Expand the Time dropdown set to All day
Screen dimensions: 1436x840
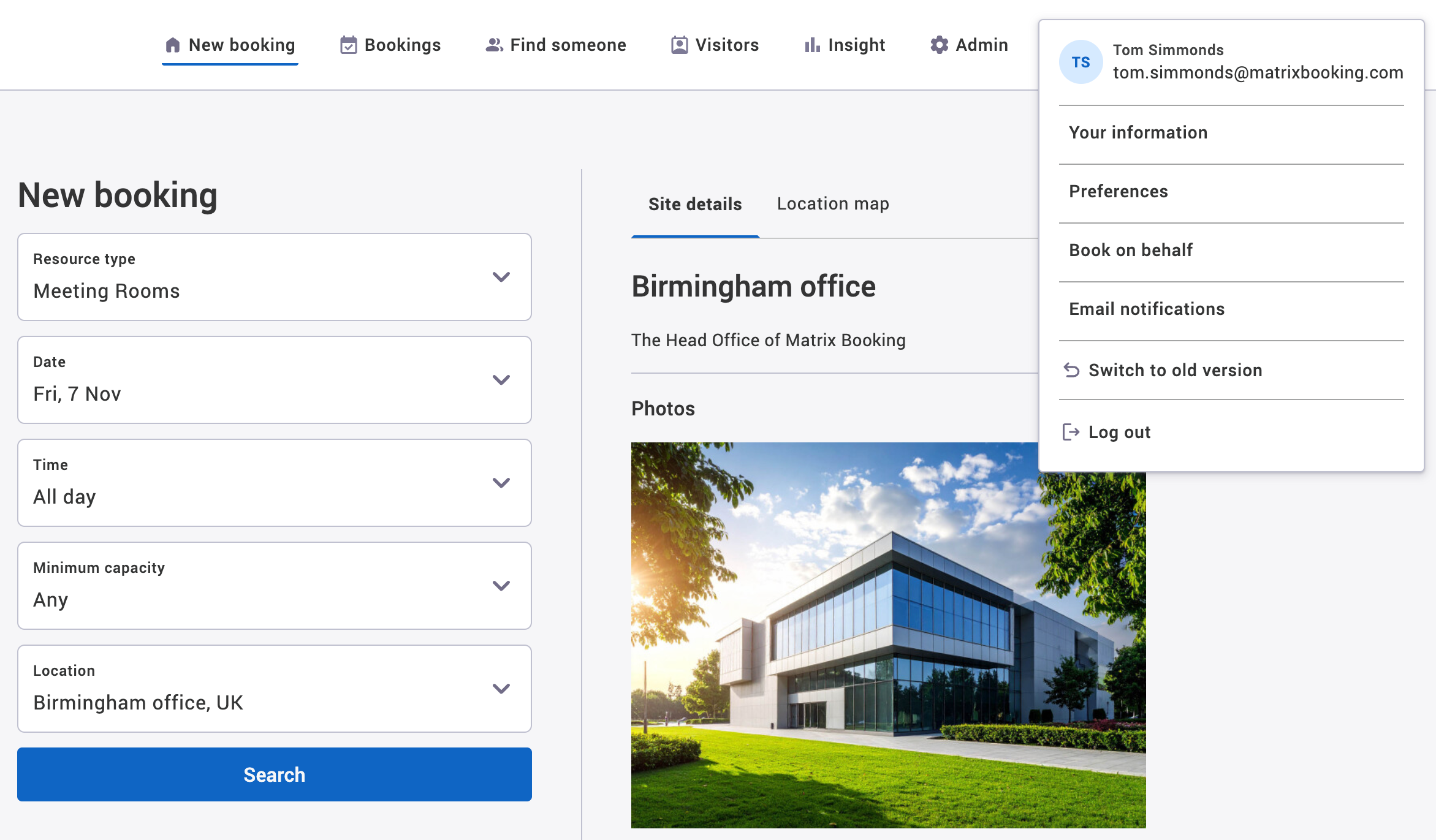274,483
